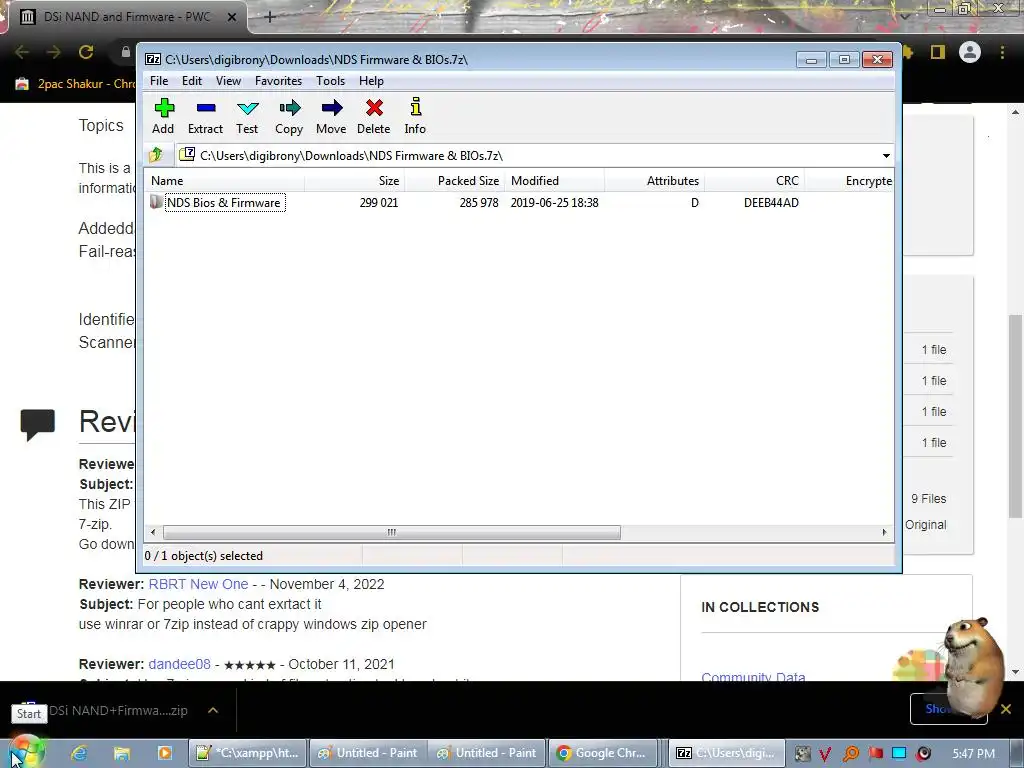Switch to Google Chrome taskbar button
This screenshot has height=768, width=1024.
[x=601, y=753]
